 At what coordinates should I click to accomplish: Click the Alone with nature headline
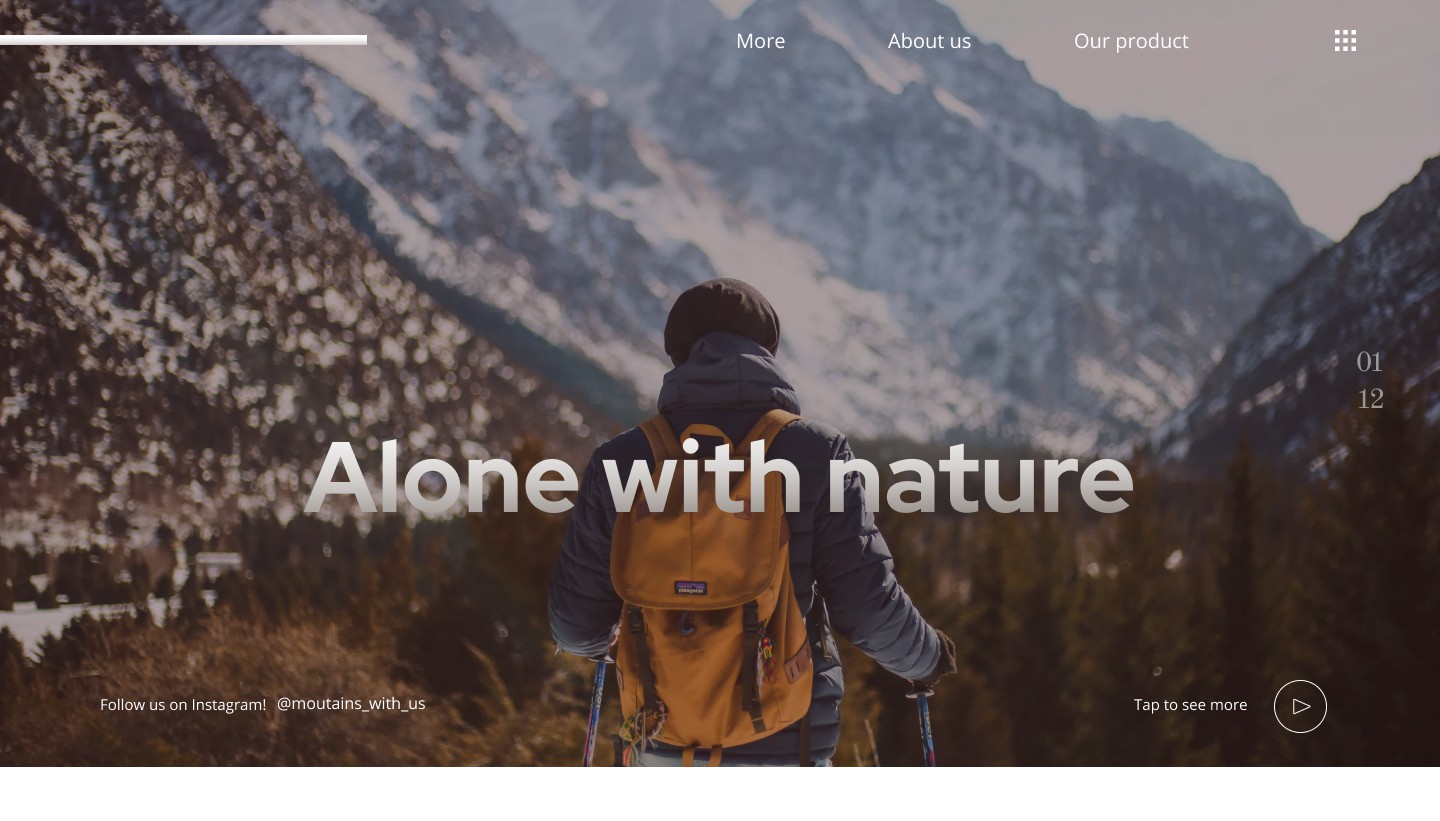(x=718, y=478)
